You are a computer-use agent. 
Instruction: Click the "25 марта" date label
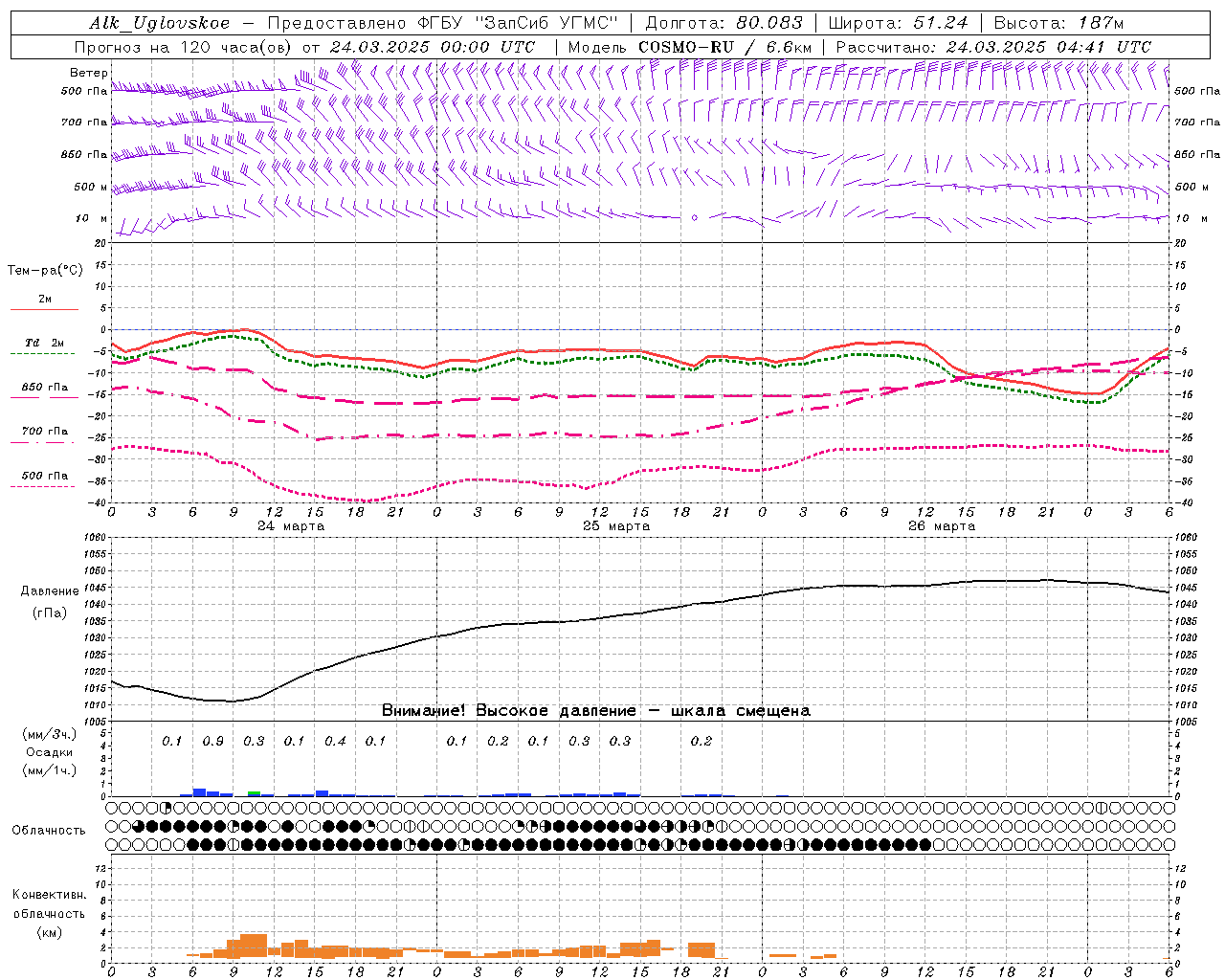coord(616,526)
